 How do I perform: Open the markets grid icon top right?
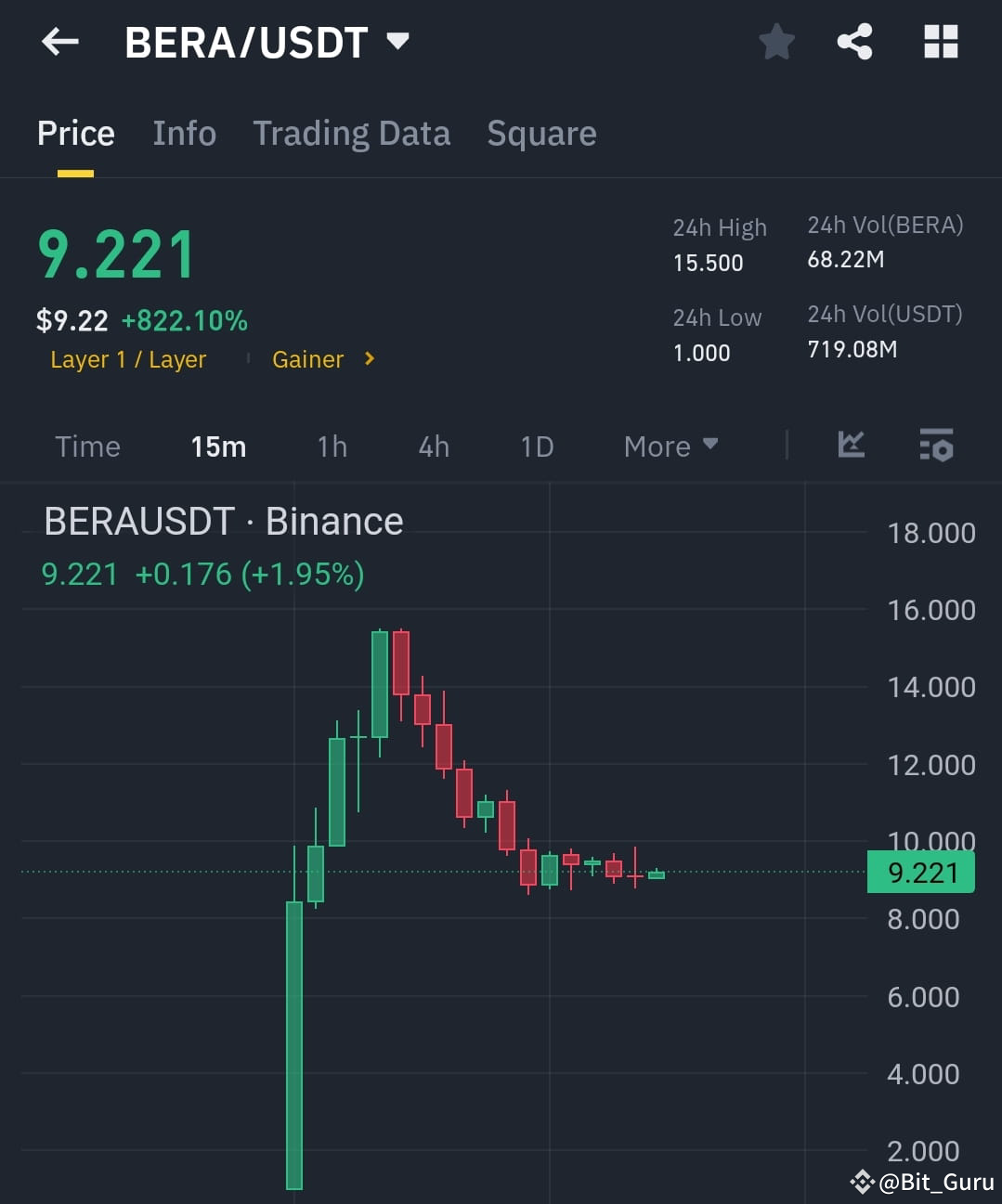click(941, 42)
